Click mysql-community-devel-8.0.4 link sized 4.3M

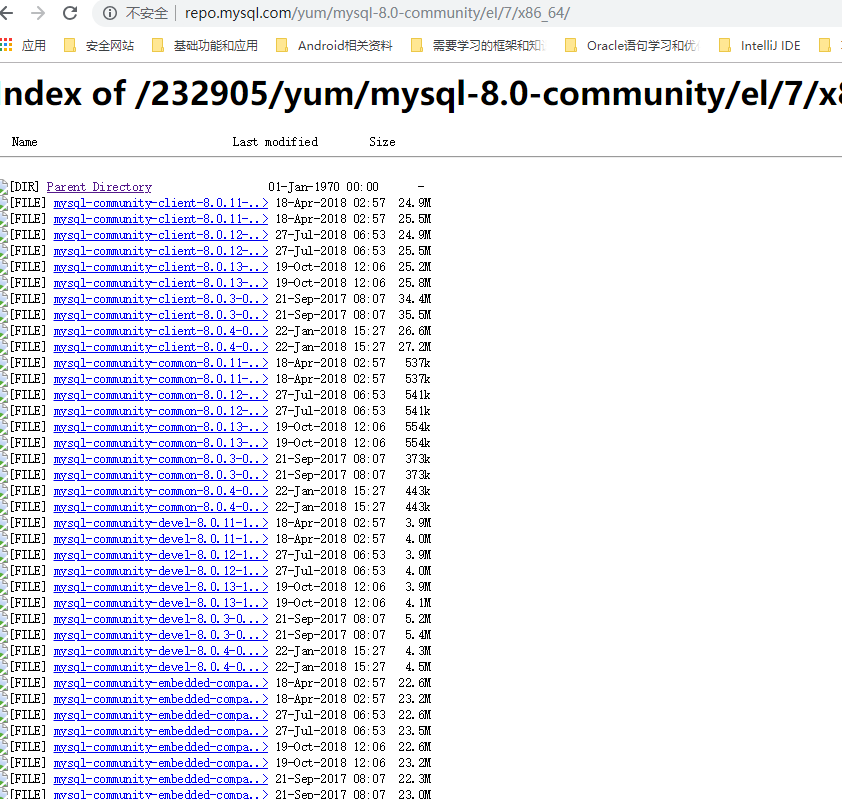click(161, 651)
